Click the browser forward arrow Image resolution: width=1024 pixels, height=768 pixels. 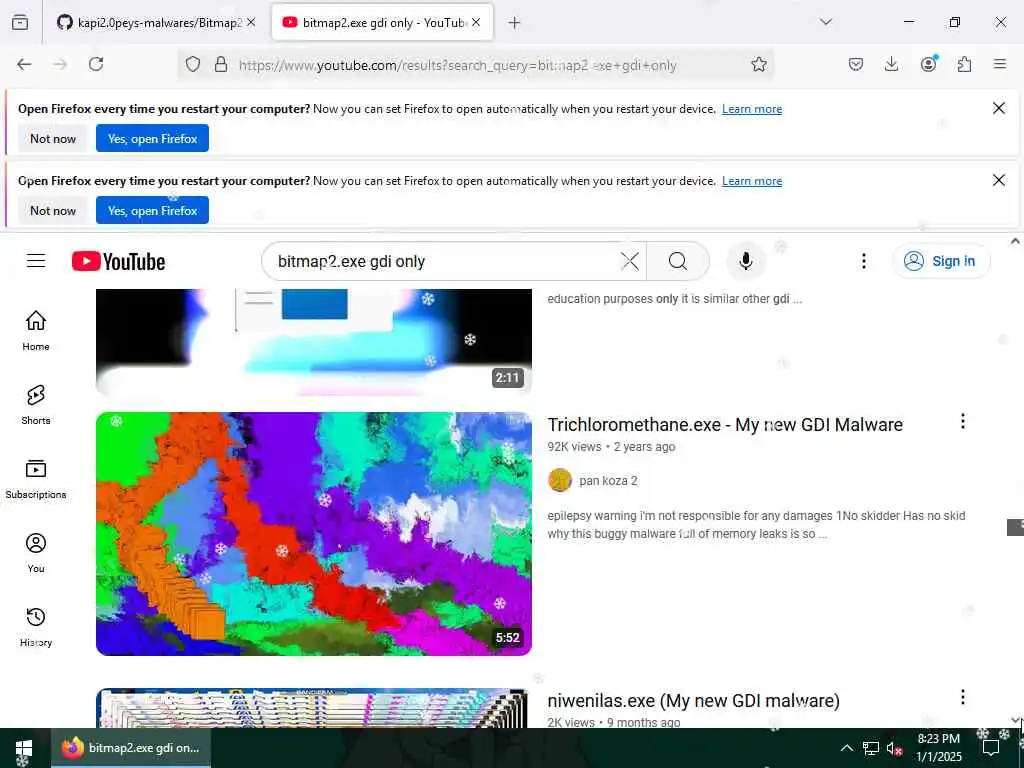click(60, 64)
